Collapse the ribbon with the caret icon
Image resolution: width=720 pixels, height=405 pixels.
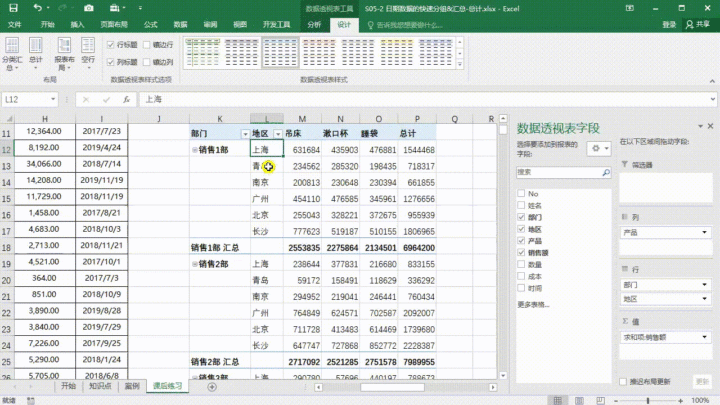(x=712, y=81)
